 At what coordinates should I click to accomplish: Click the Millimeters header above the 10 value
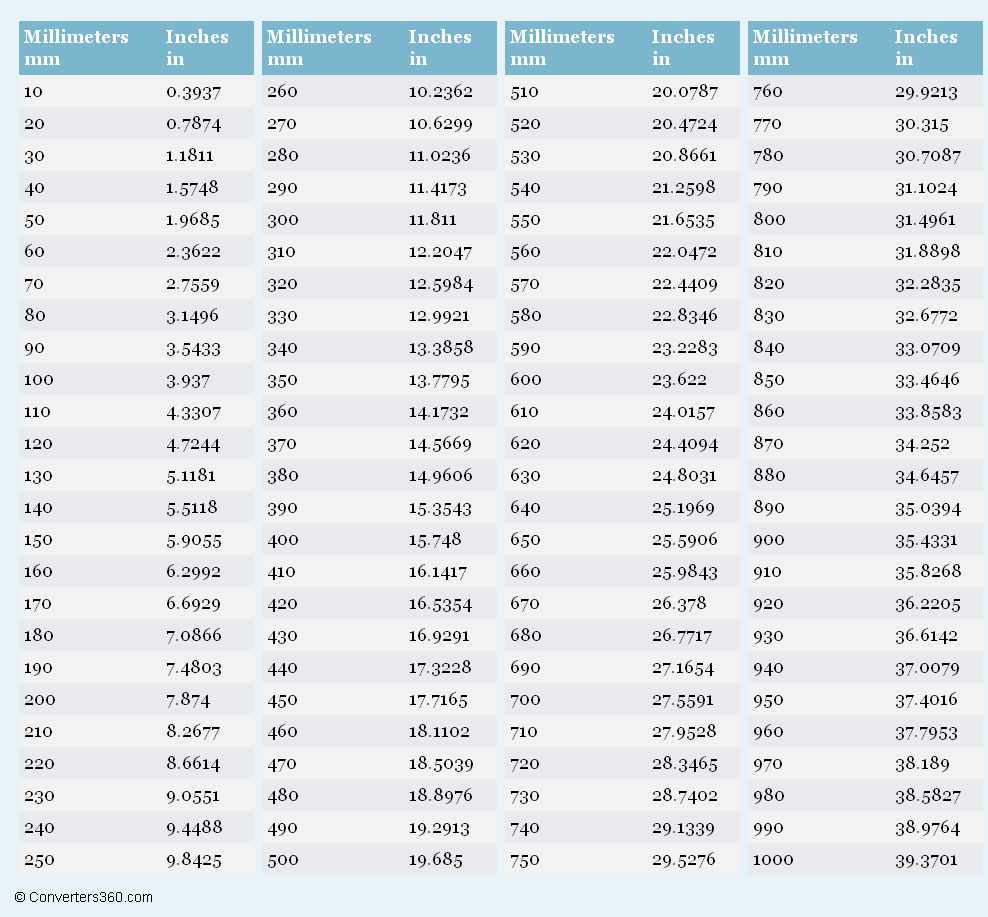tap(76, 47)
